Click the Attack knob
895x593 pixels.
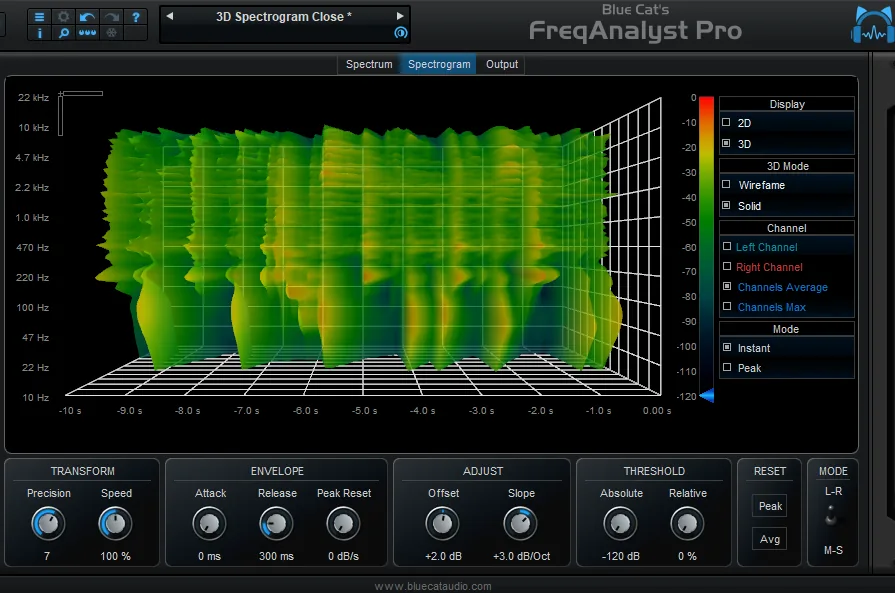click(x=209, y=524)
